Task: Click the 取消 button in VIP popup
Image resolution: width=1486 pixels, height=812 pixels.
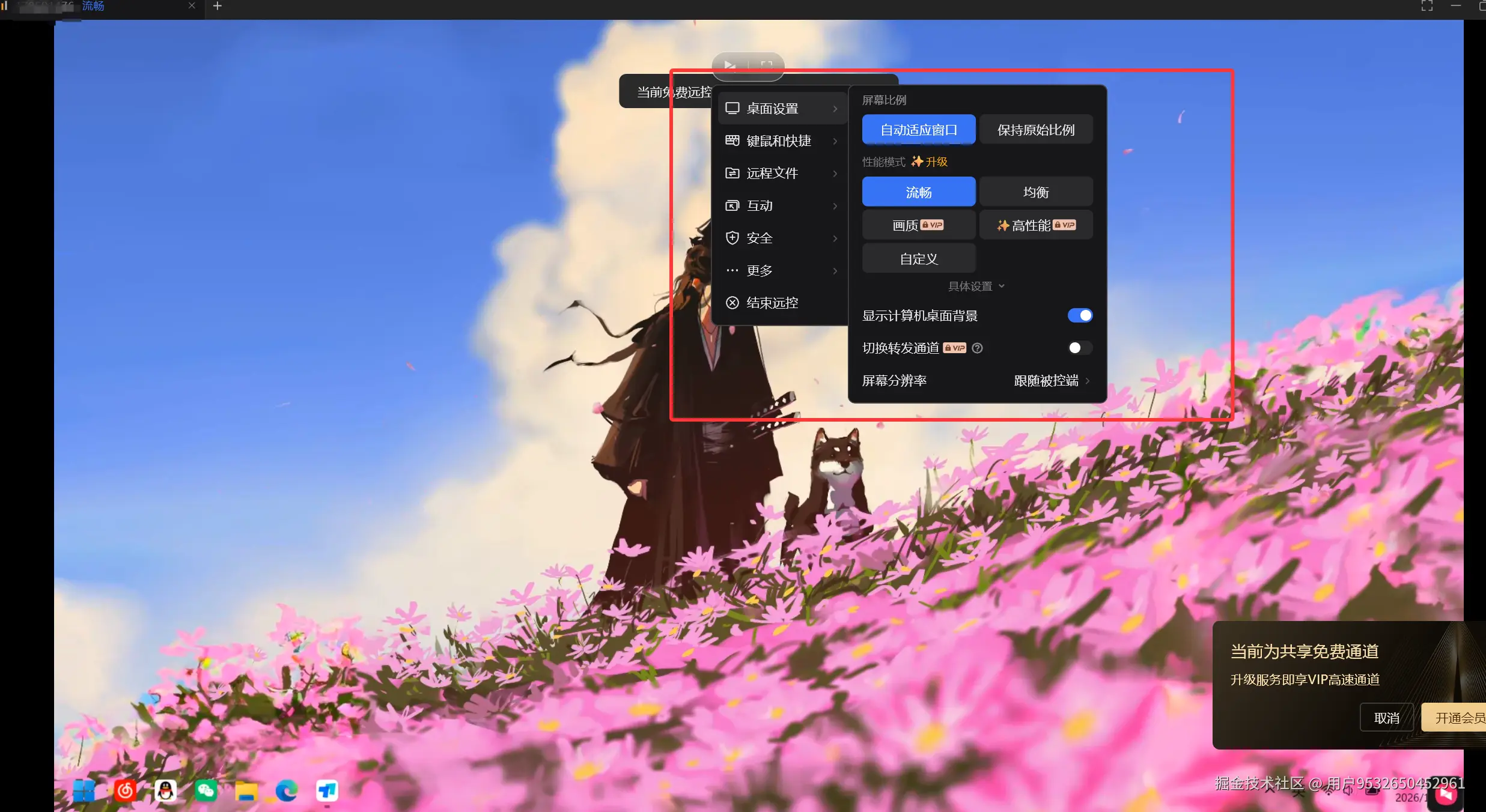Action: tap(1386, 718)
